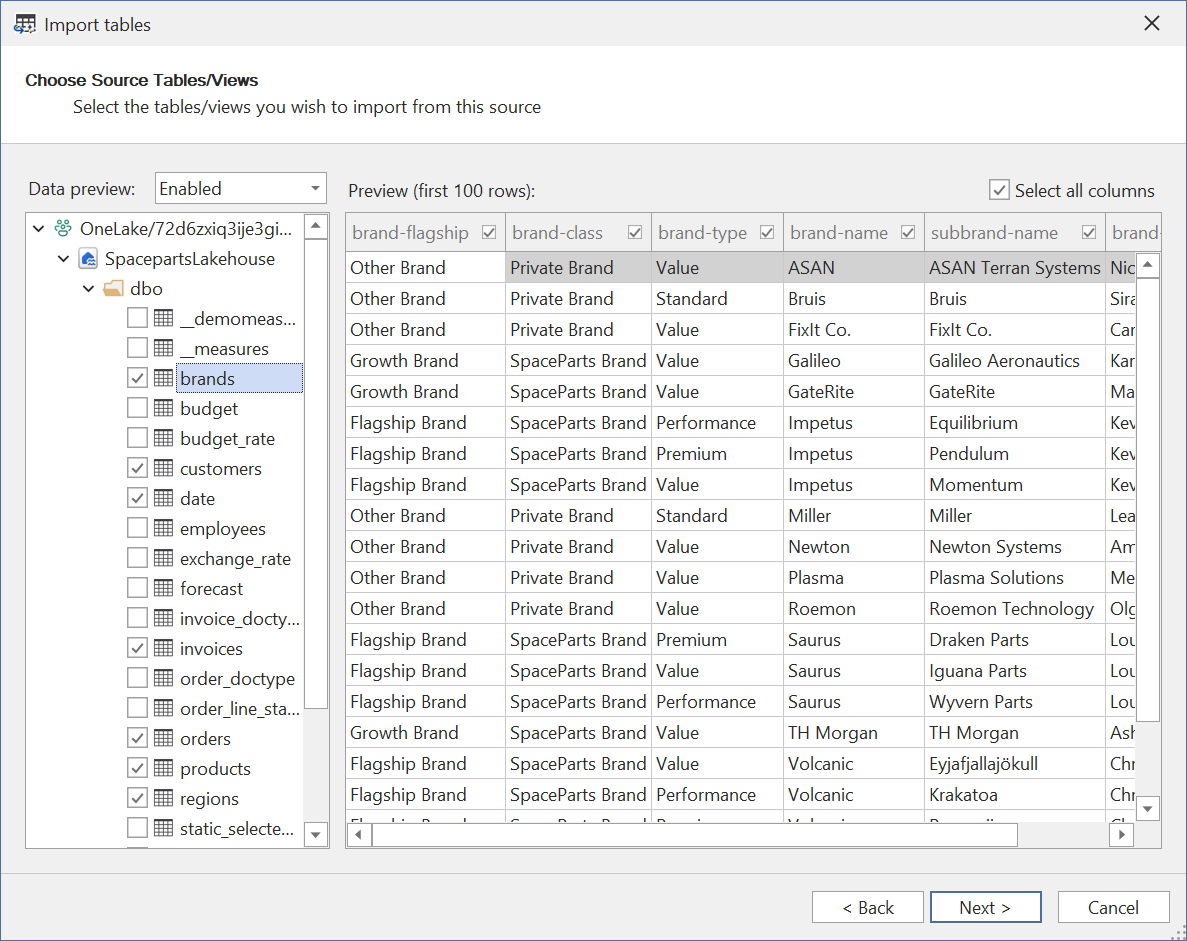Cancel the import dialog
1187x941 pixels.
[1113, 907]
